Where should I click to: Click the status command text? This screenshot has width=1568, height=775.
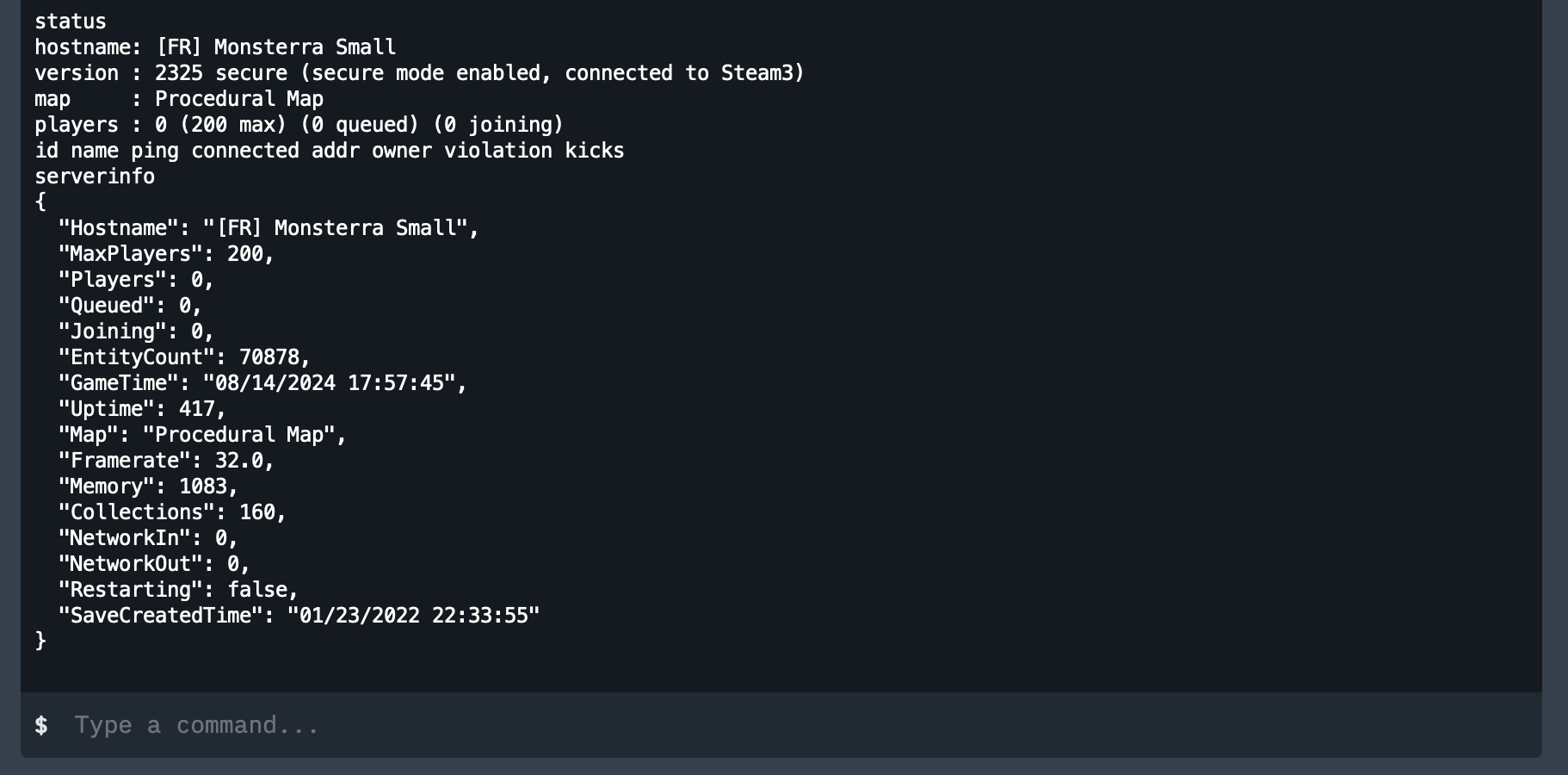click(71, 21)
